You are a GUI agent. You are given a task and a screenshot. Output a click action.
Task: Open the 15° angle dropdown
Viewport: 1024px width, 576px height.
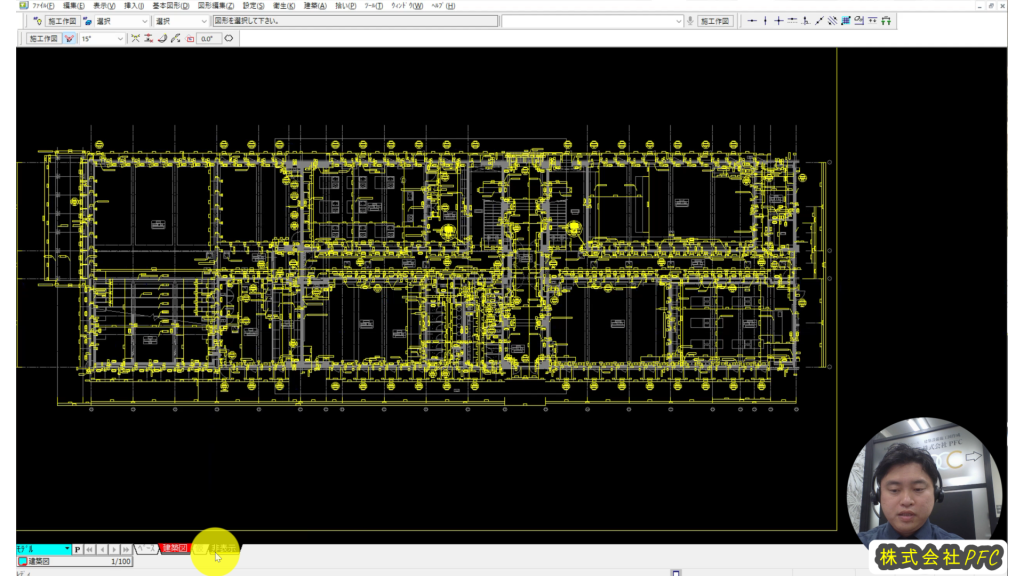121,39
